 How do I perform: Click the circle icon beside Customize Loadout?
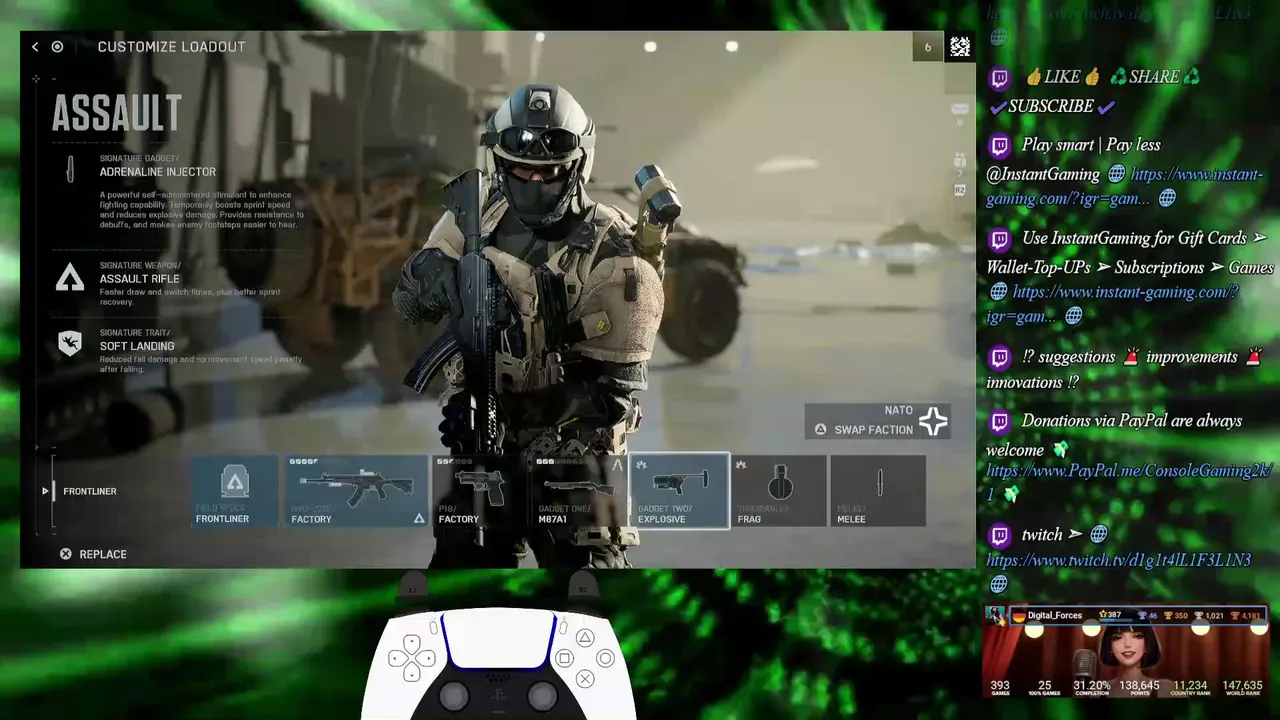tap(57, 47)
